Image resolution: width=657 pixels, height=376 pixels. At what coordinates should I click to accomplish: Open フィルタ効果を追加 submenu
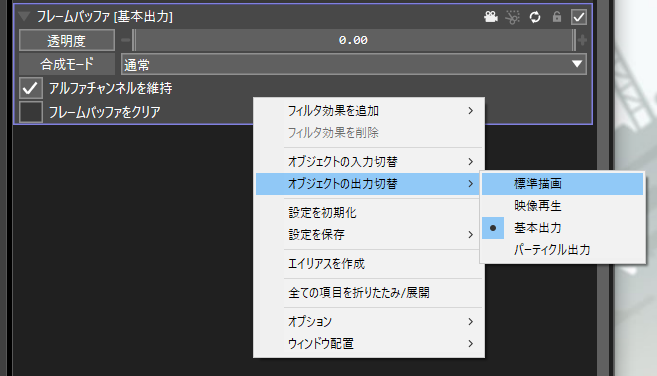[x=369, y=111]
